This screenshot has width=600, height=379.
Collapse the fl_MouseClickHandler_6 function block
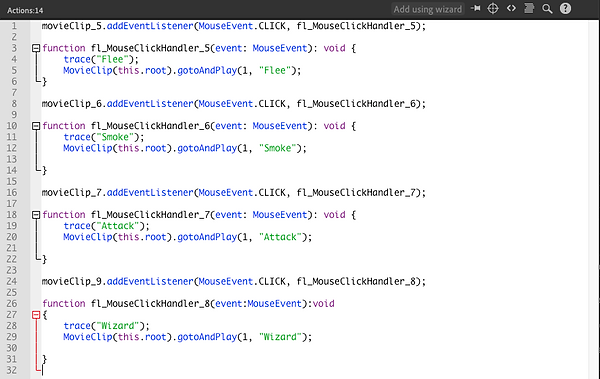pyautogui.click(x=36, y=126)
